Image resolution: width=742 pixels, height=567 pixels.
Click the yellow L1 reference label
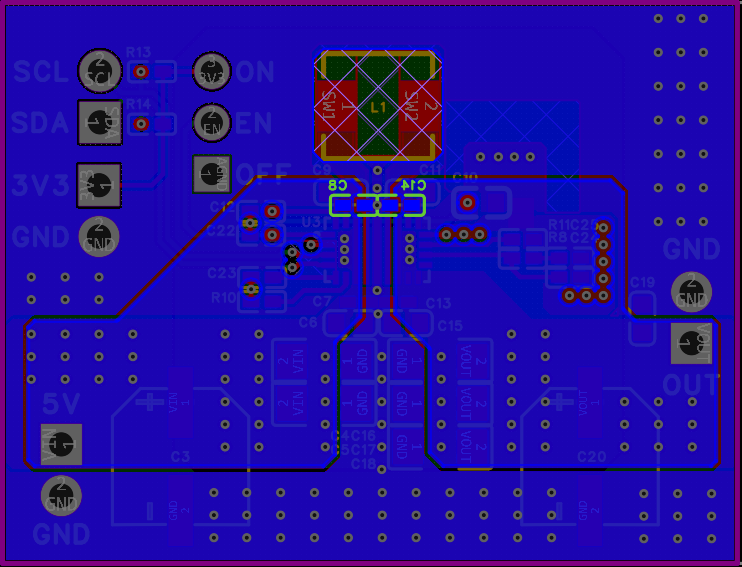(378, 107)
